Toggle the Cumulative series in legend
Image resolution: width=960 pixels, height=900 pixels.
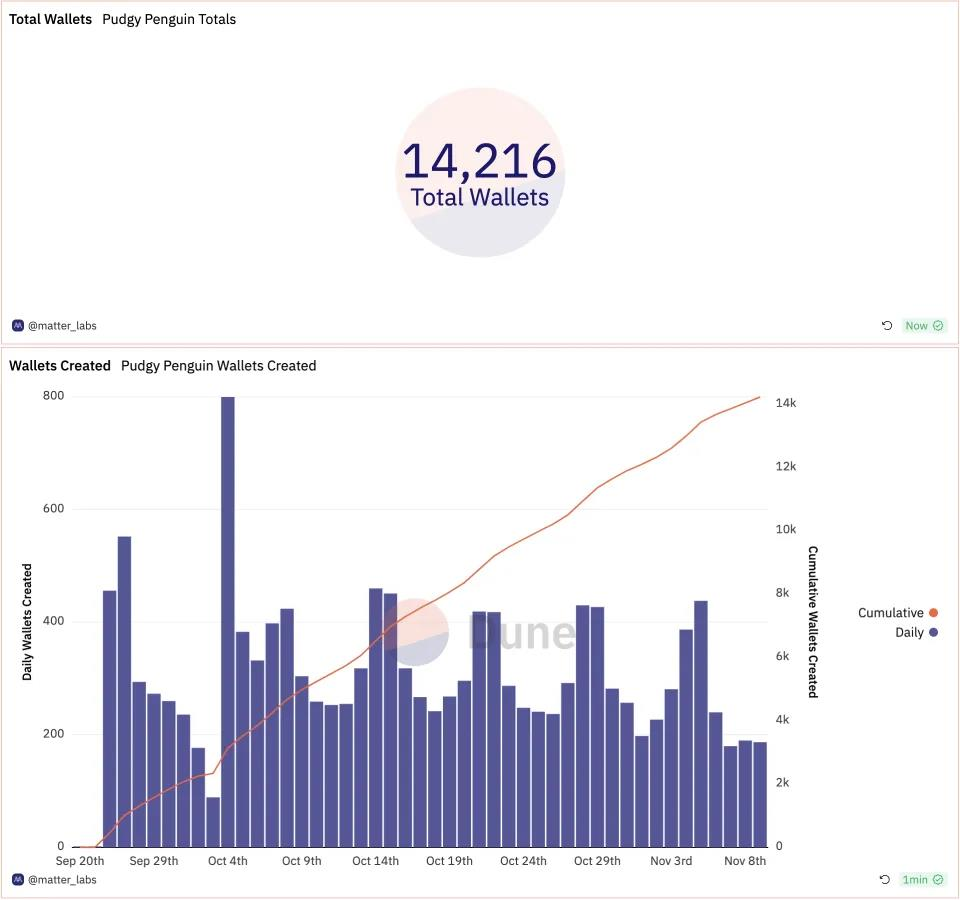[898, 613]
